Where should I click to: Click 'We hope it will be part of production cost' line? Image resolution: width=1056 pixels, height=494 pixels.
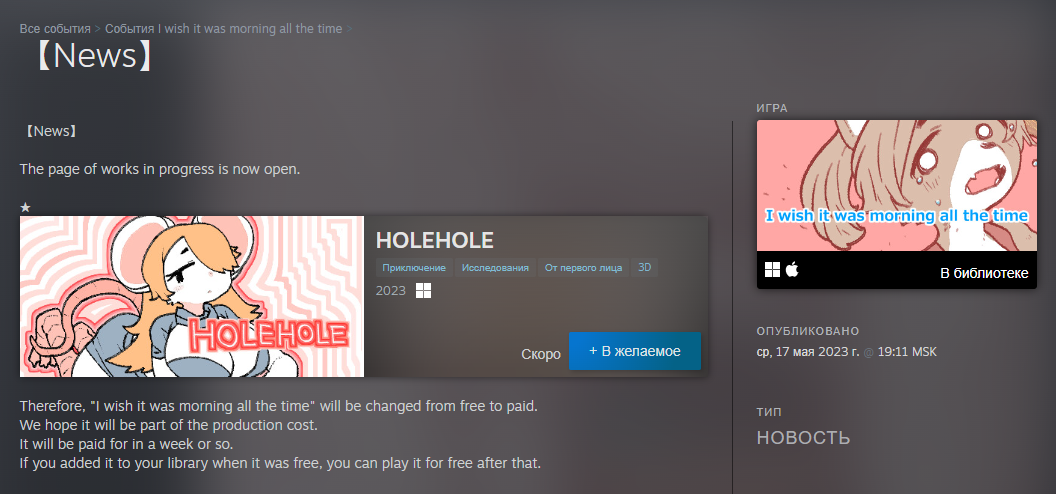tap(168, 426)
